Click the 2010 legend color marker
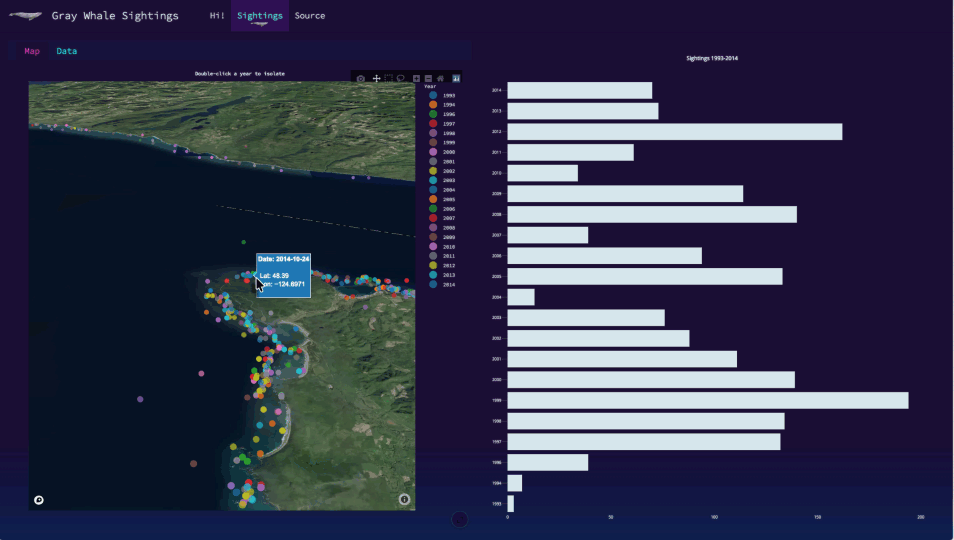The image size is (954, 540). pos(433,246)
